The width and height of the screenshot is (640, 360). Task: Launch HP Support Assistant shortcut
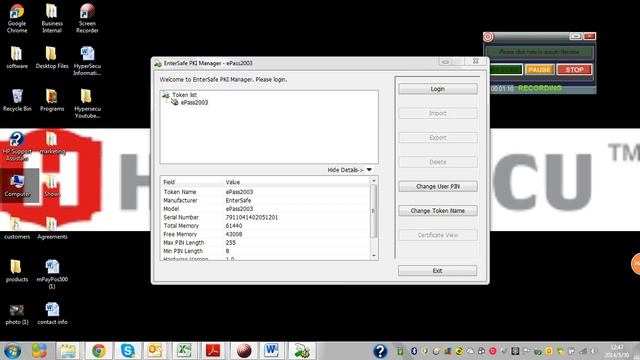click(x=17, y=146)
